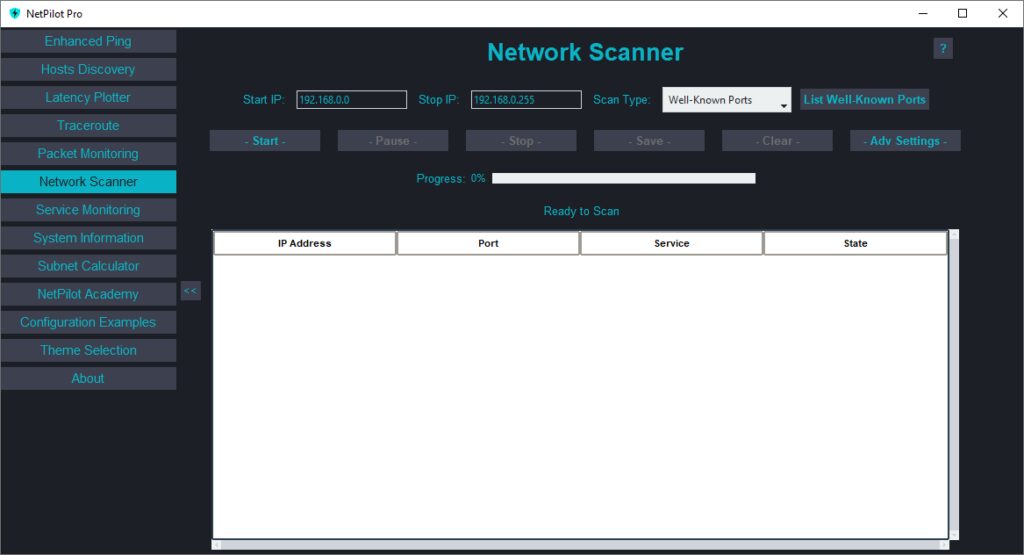Maximize the NetPilot Pro window
The width and height of the screenshot is (1024, 555).
[963, 13]
